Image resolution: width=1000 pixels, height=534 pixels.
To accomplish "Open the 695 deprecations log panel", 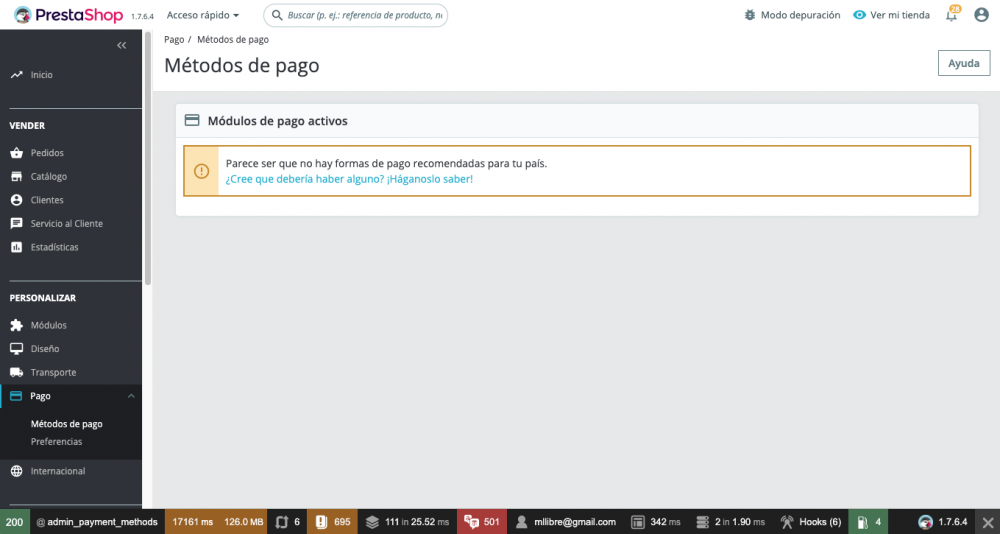I will point(332,522).
